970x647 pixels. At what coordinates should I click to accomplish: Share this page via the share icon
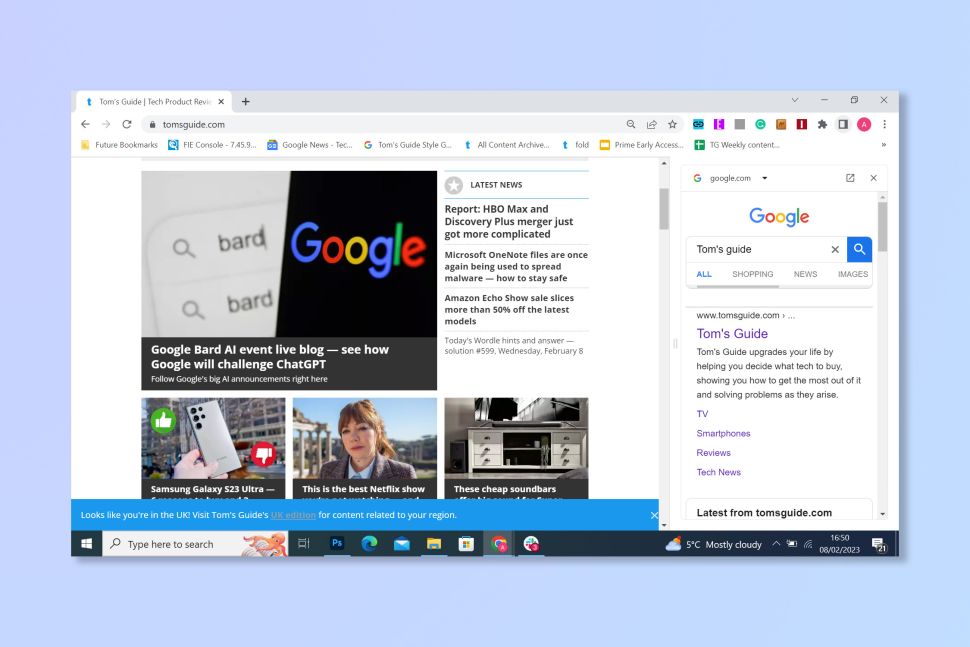(x=651, y=124)
